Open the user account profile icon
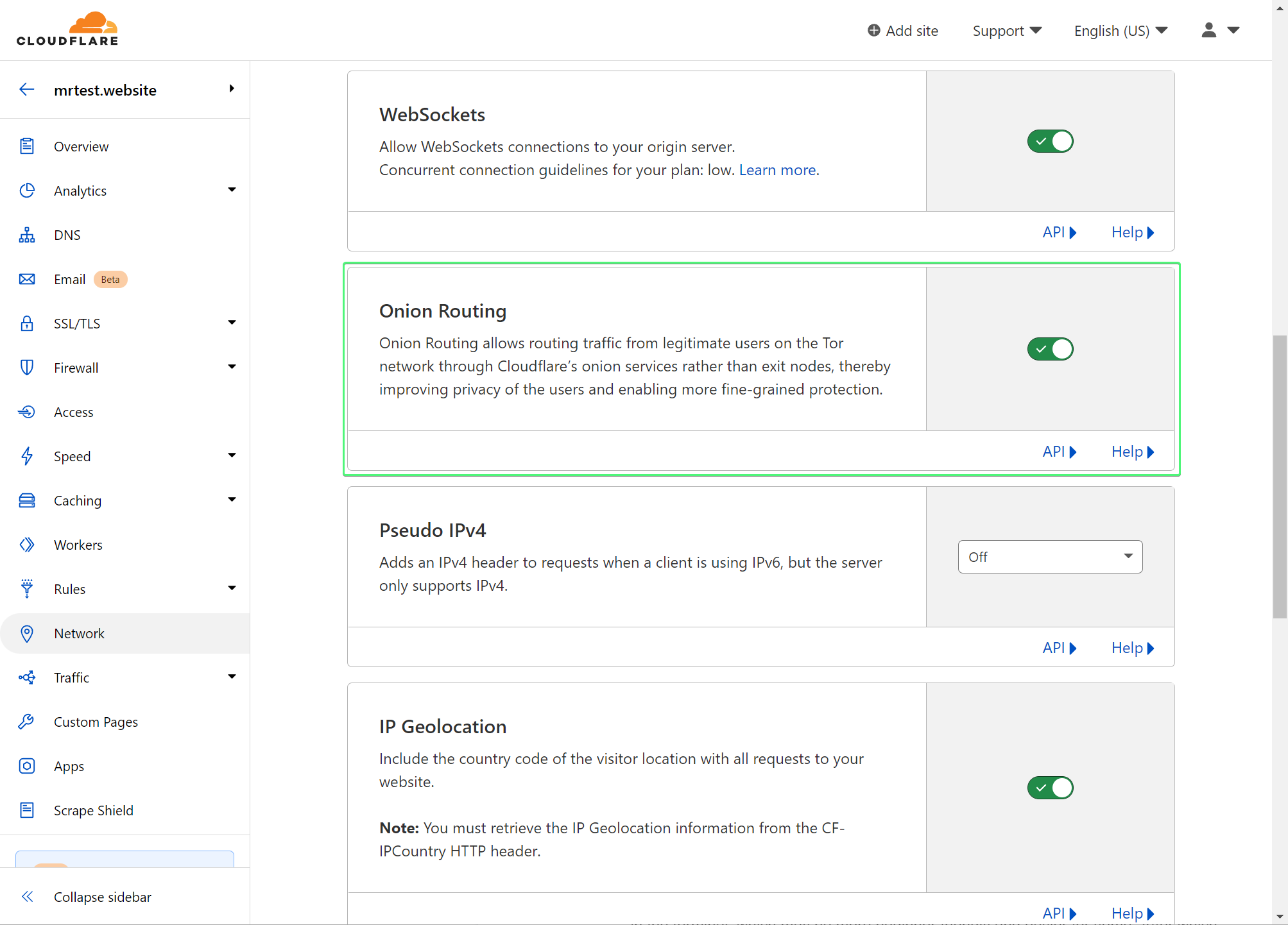The width and height of the screenshot is (1288, 925). click(1209, 30)
